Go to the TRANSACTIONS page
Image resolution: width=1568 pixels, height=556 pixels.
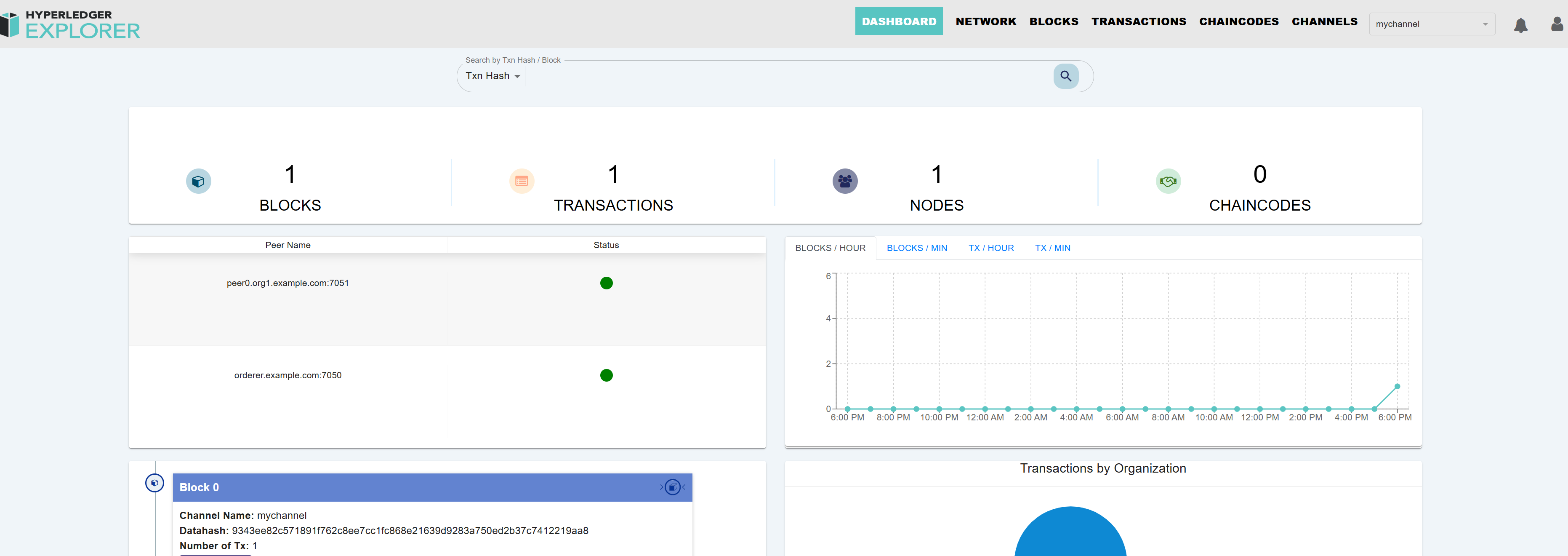pos(1138,21)
